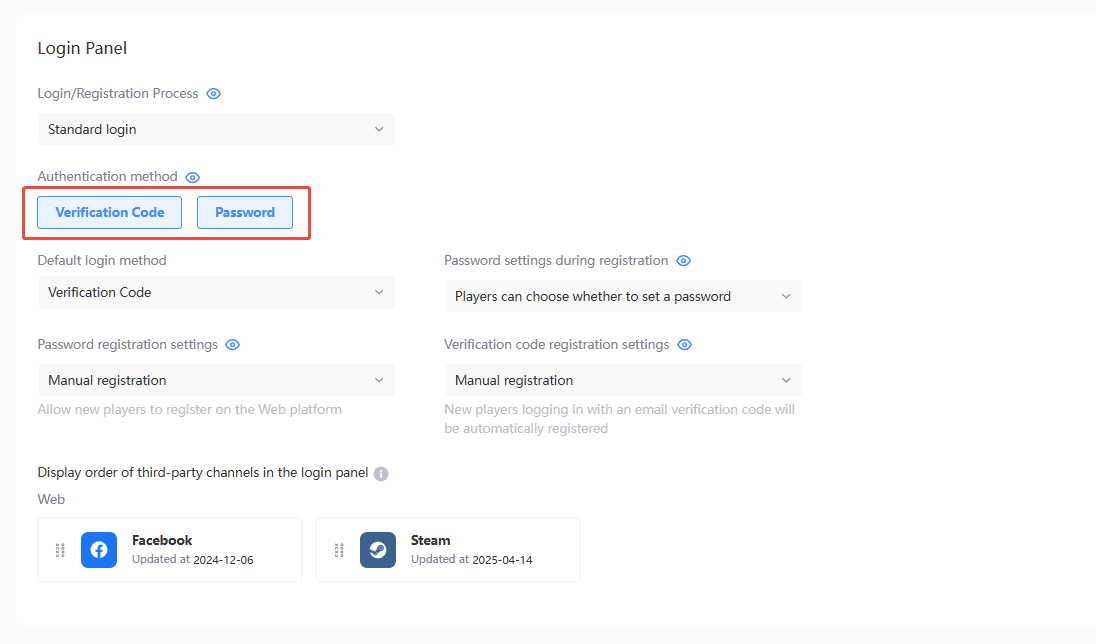Click the drag handle on the Facebook card
This screenshot has width=1096, height=644.
click(59, 549)
